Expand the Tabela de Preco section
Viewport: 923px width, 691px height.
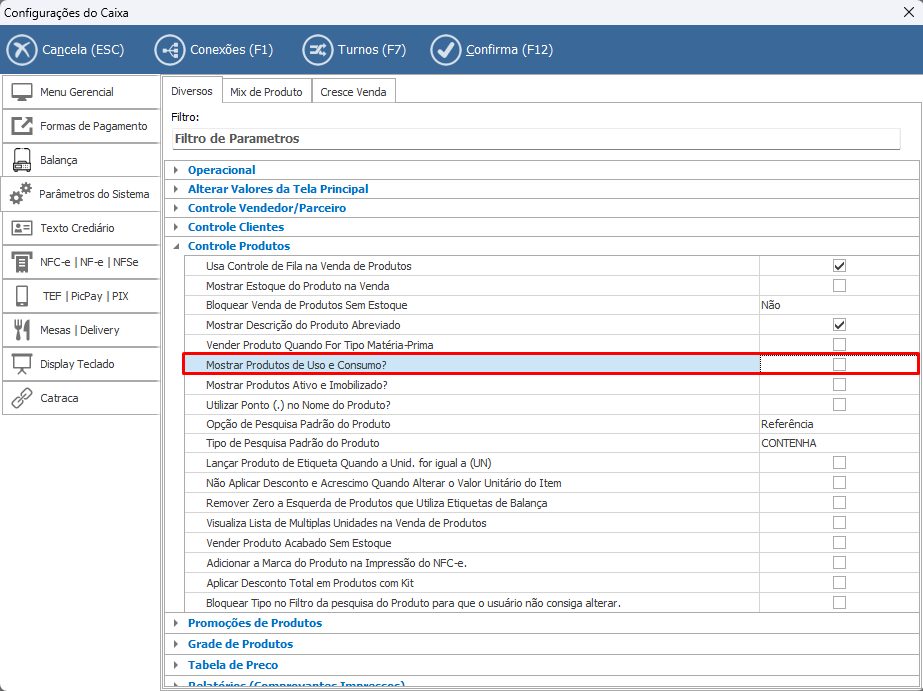tap(176, 665)
